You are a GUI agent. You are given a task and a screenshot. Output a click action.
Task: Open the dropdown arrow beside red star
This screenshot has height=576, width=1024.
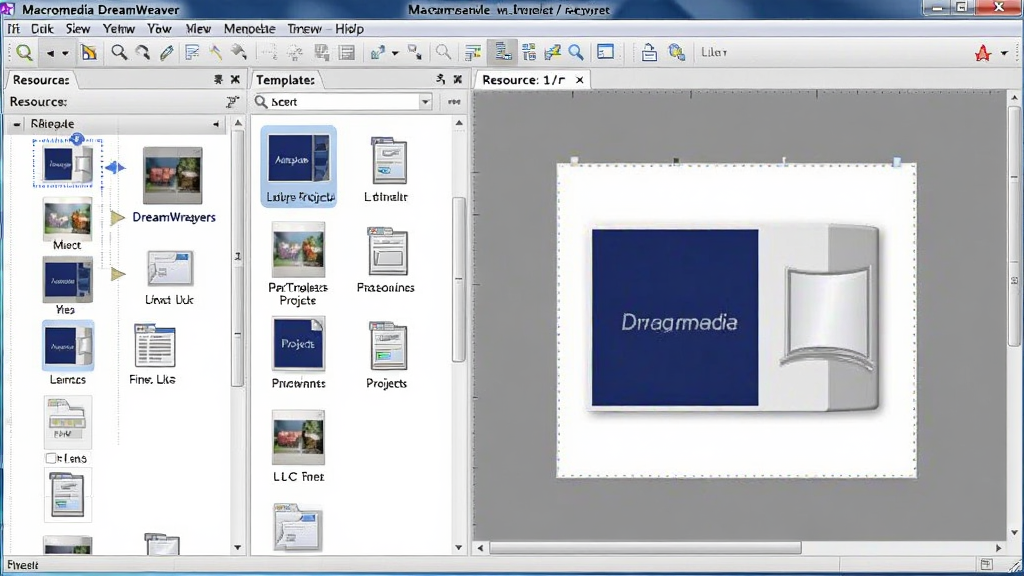pos(1004,54)
